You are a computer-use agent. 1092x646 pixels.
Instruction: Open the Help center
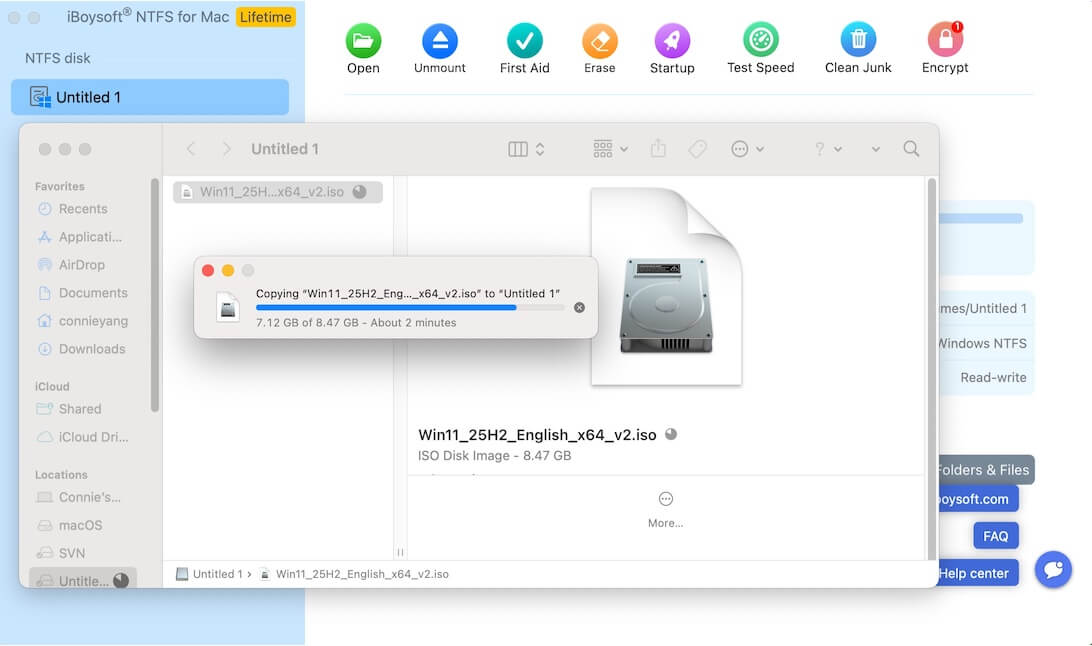coord(978,574)
